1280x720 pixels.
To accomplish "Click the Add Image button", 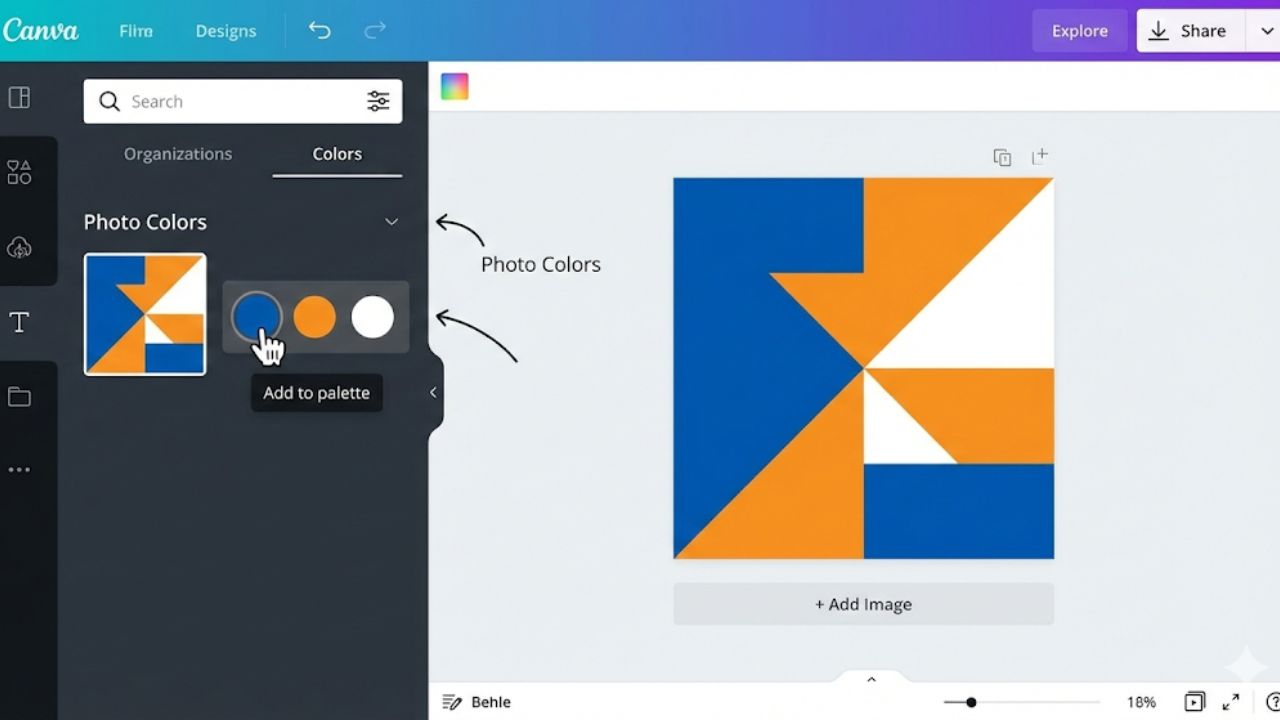I will pyautogui.click(x=863, y=604).
